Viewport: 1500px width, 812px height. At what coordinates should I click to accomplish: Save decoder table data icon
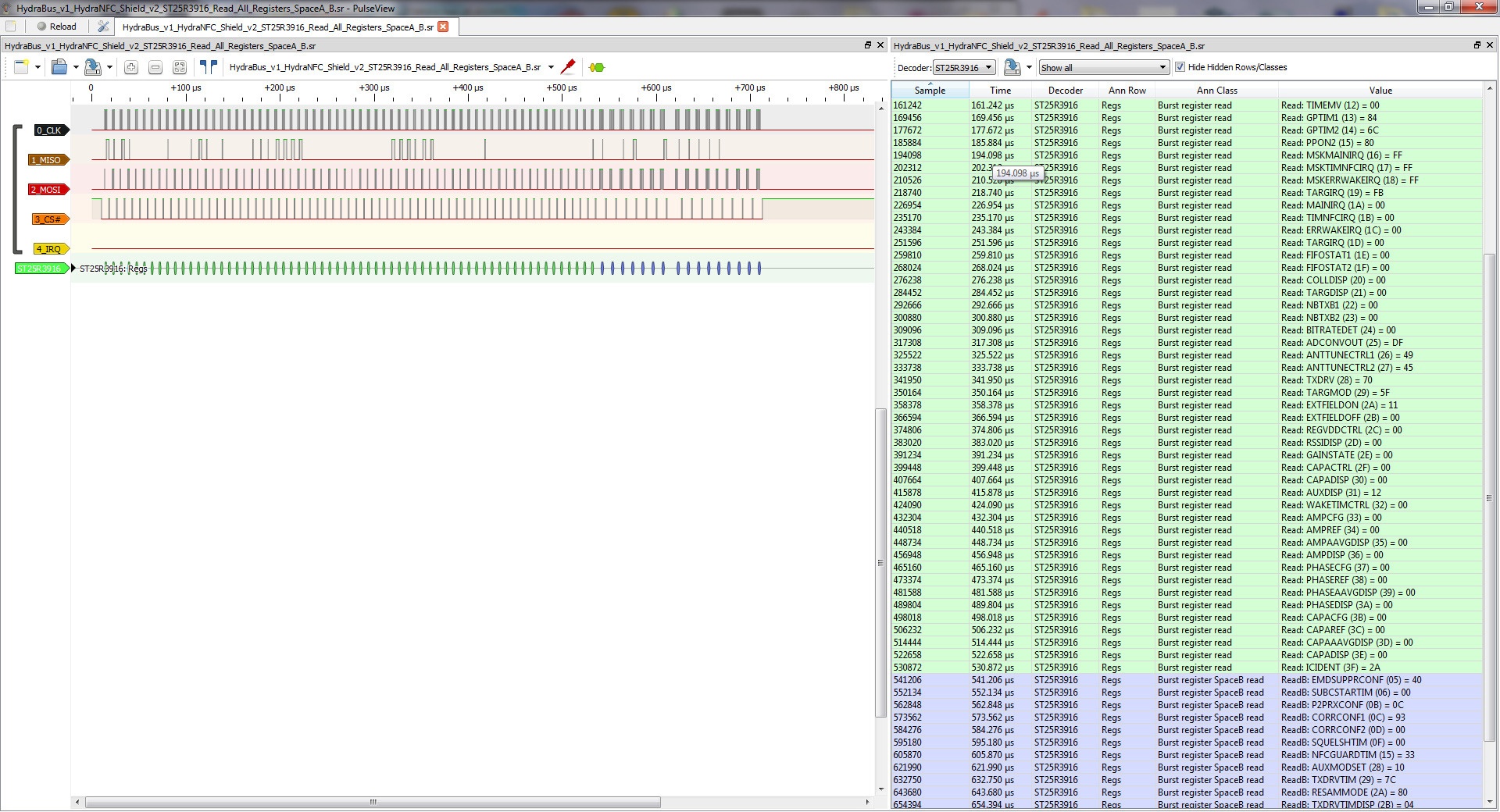point(1012,67)
